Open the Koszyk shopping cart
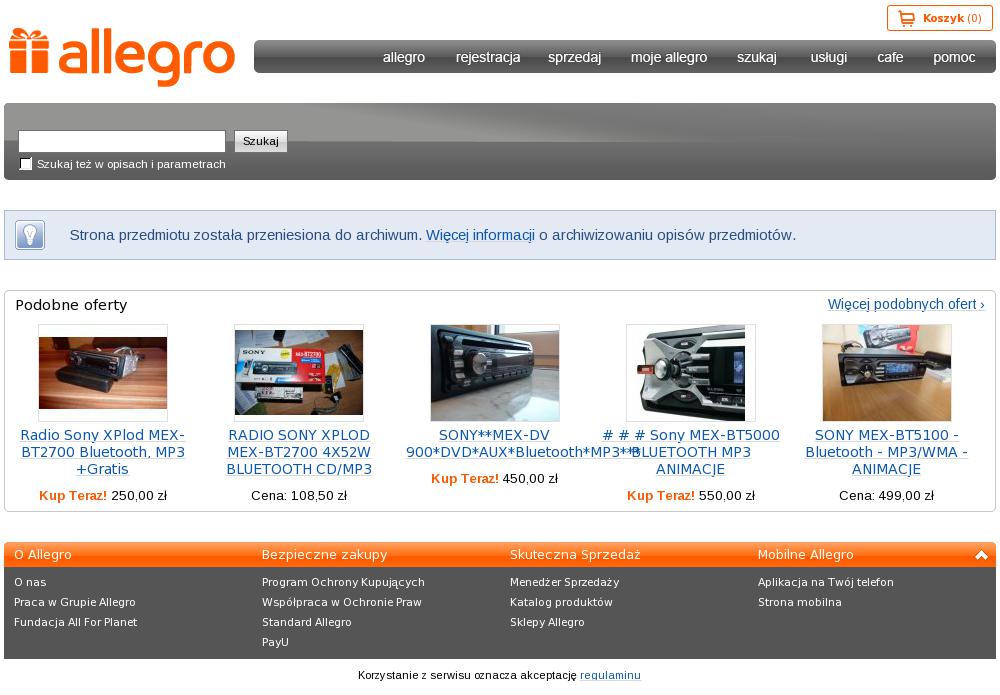 click(x=939, y=18)
